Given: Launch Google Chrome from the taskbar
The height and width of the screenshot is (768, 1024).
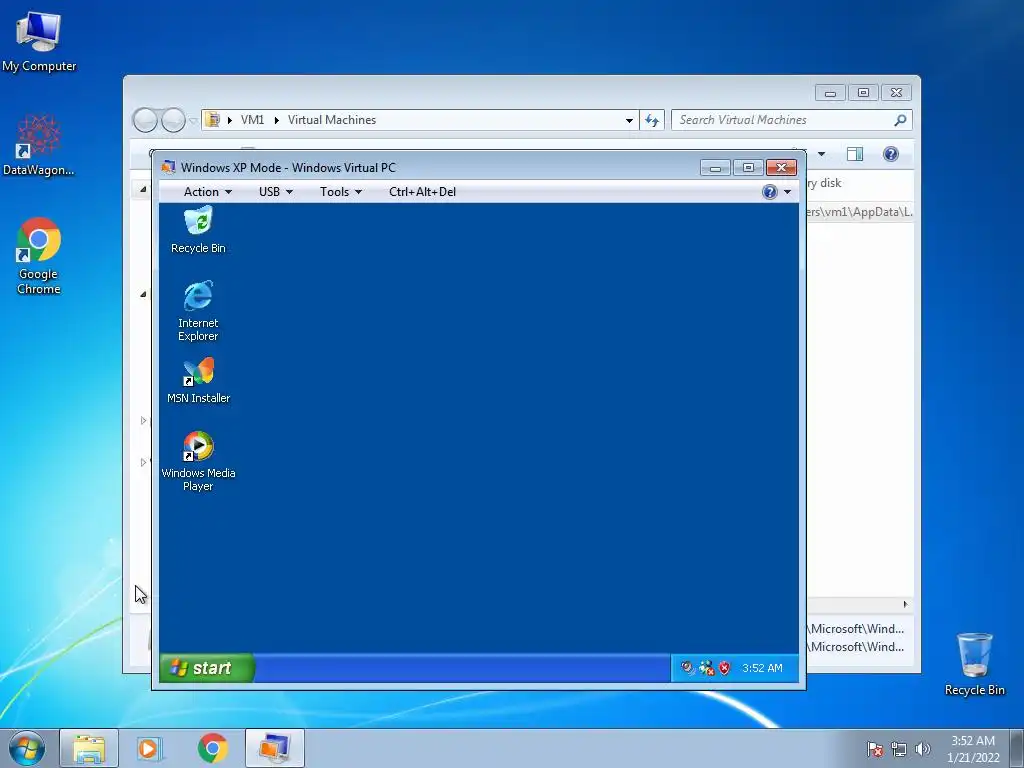Looking at the screenshot, I should (x=213, y=748).
